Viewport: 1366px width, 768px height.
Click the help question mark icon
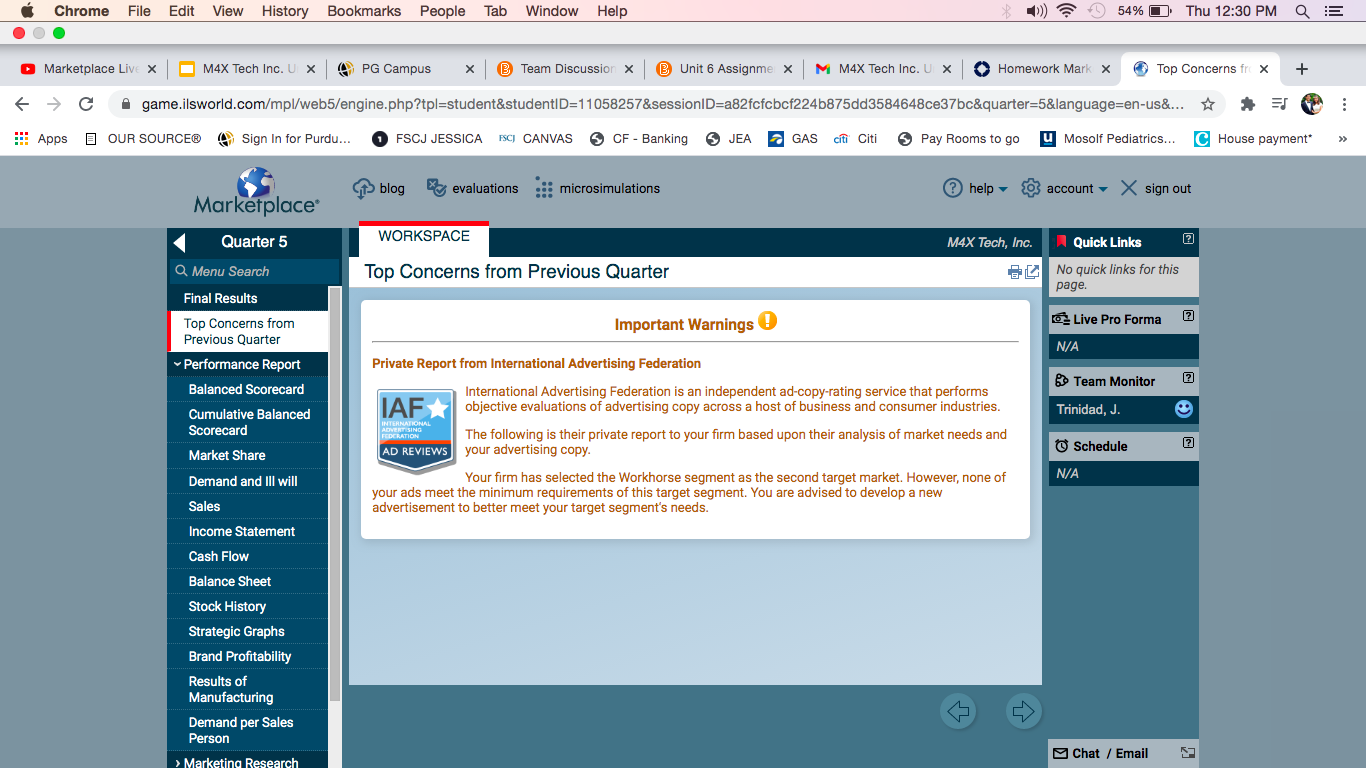click(x=953, y=188)
